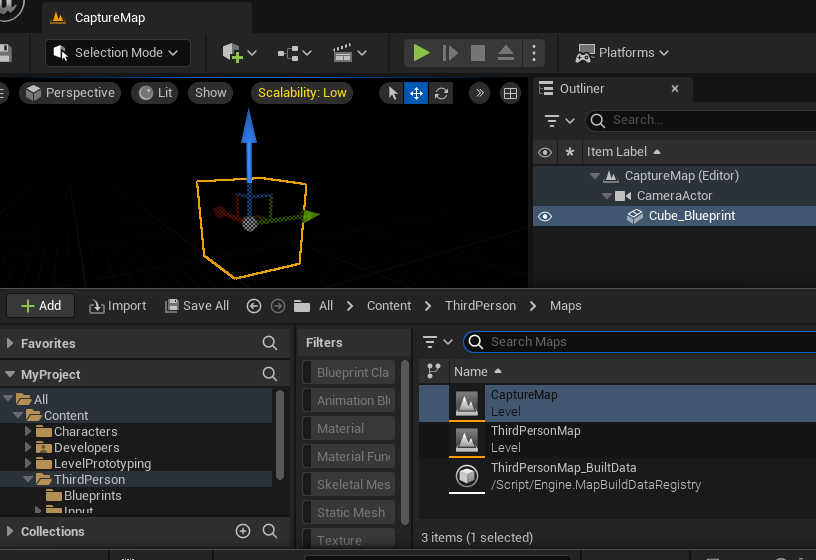Click the Scalability: Low warning button
The width and height of the screenshot is (816, 560).
(302, 93)
